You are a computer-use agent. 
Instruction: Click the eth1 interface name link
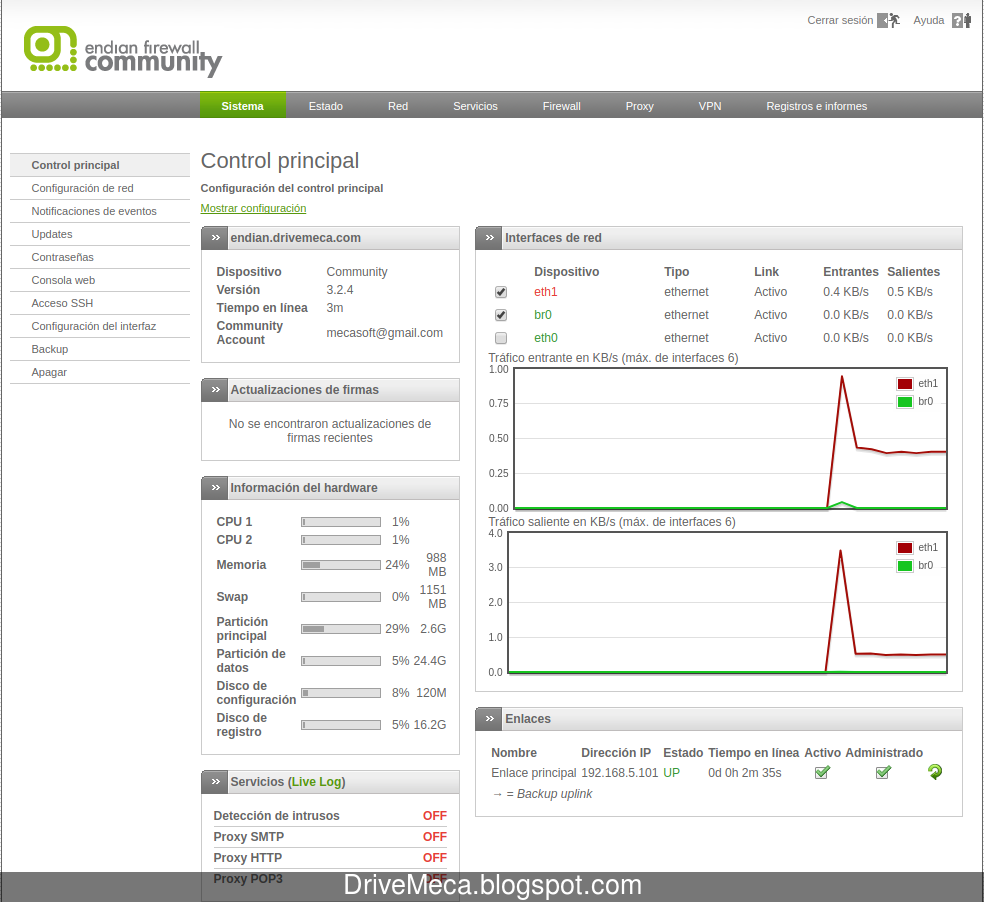point(546,292)
